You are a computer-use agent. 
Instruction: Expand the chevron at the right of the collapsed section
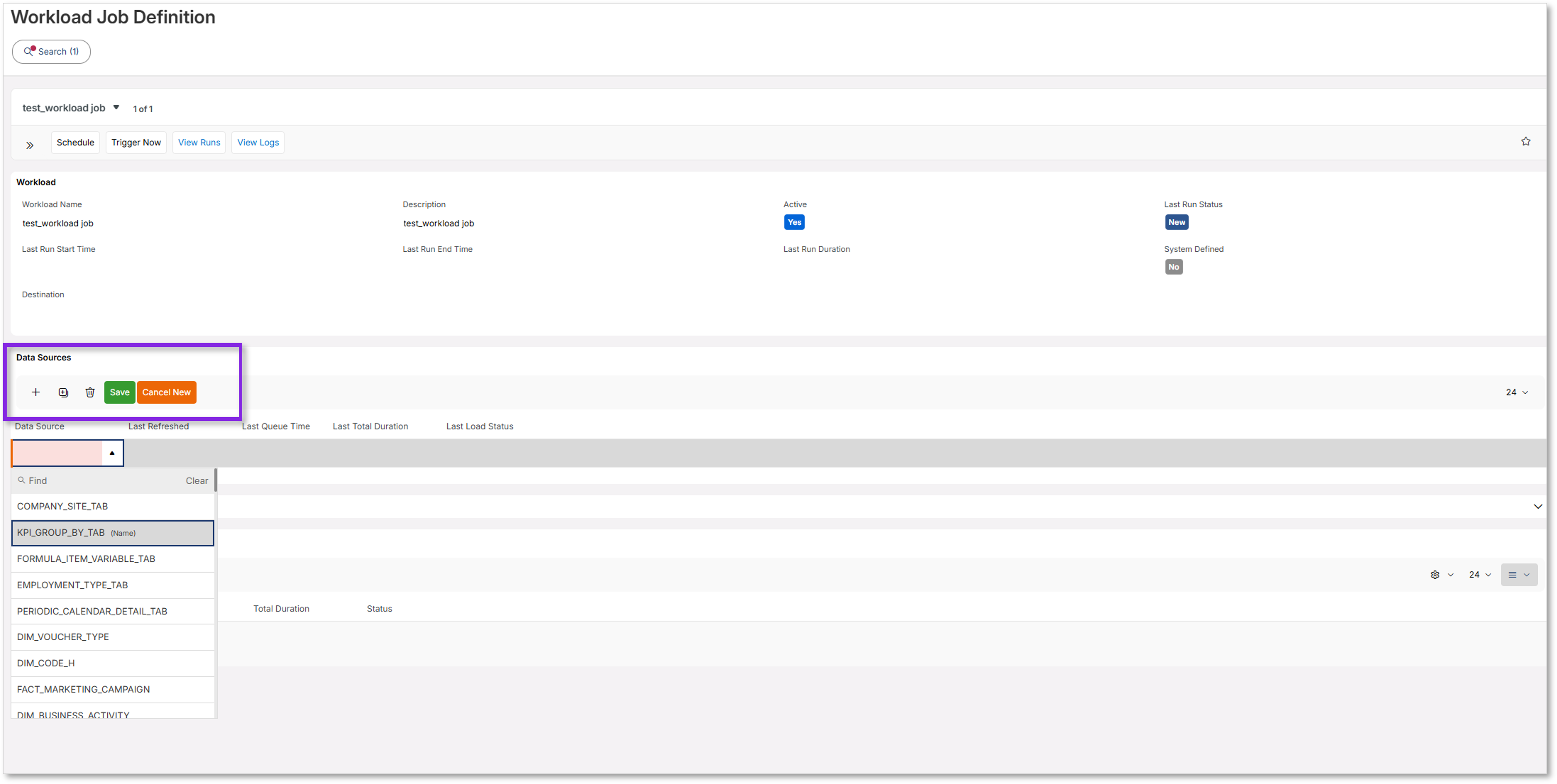tap(1538, 507)
